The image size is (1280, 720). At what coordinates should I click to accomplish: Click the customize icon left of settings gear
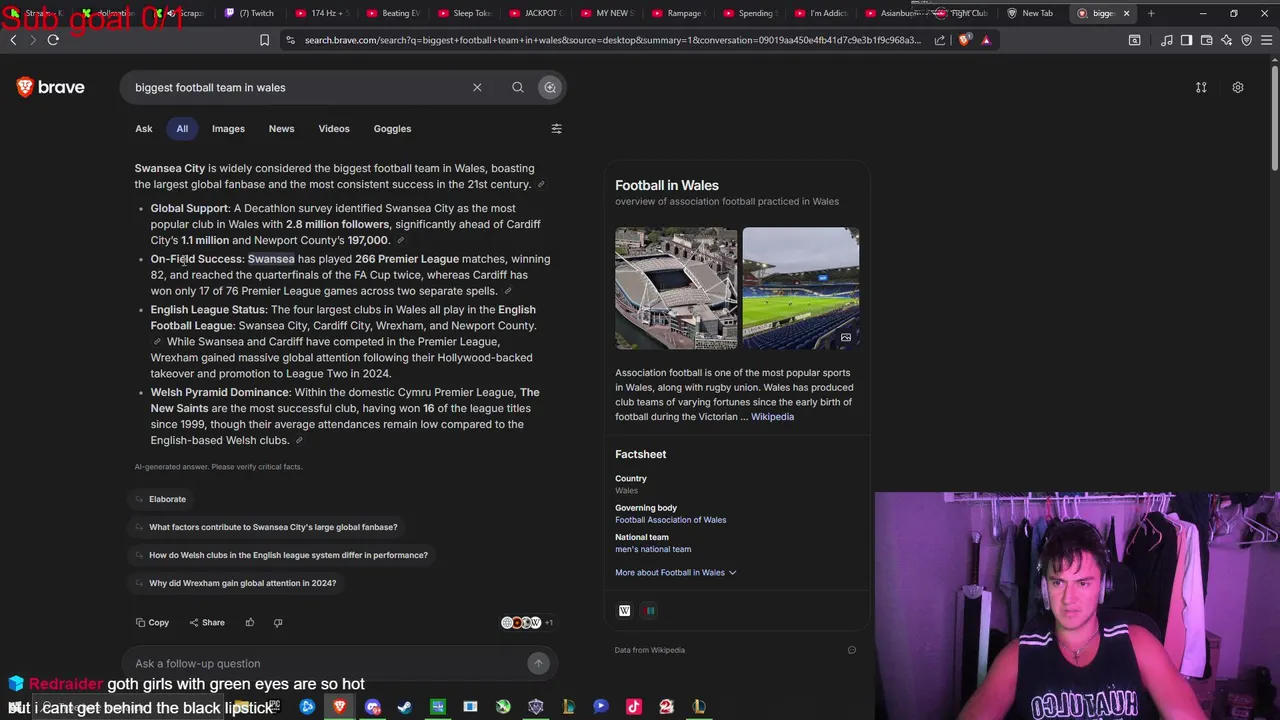[x=1201, y=88]
